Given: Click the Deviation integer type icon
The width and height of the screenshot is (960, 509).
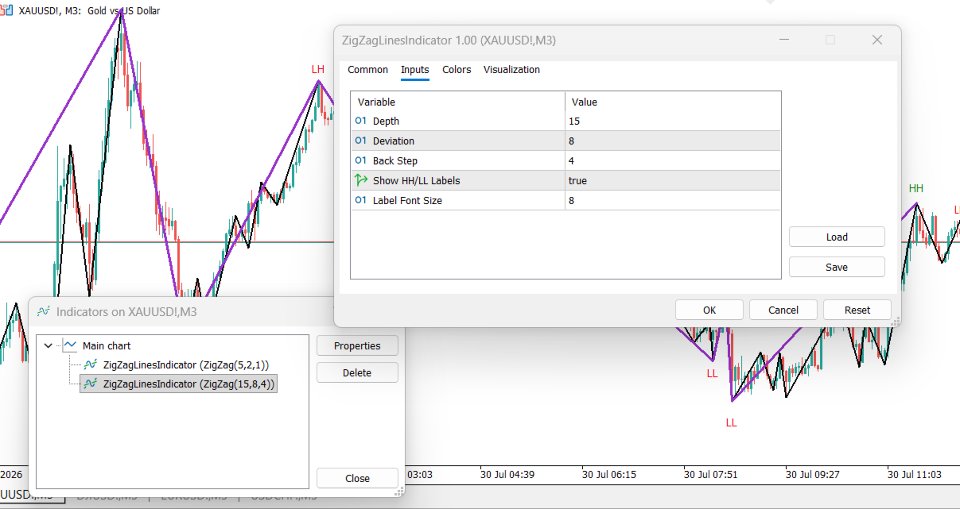Looking at the screenshot, I should tap(361, 141).
